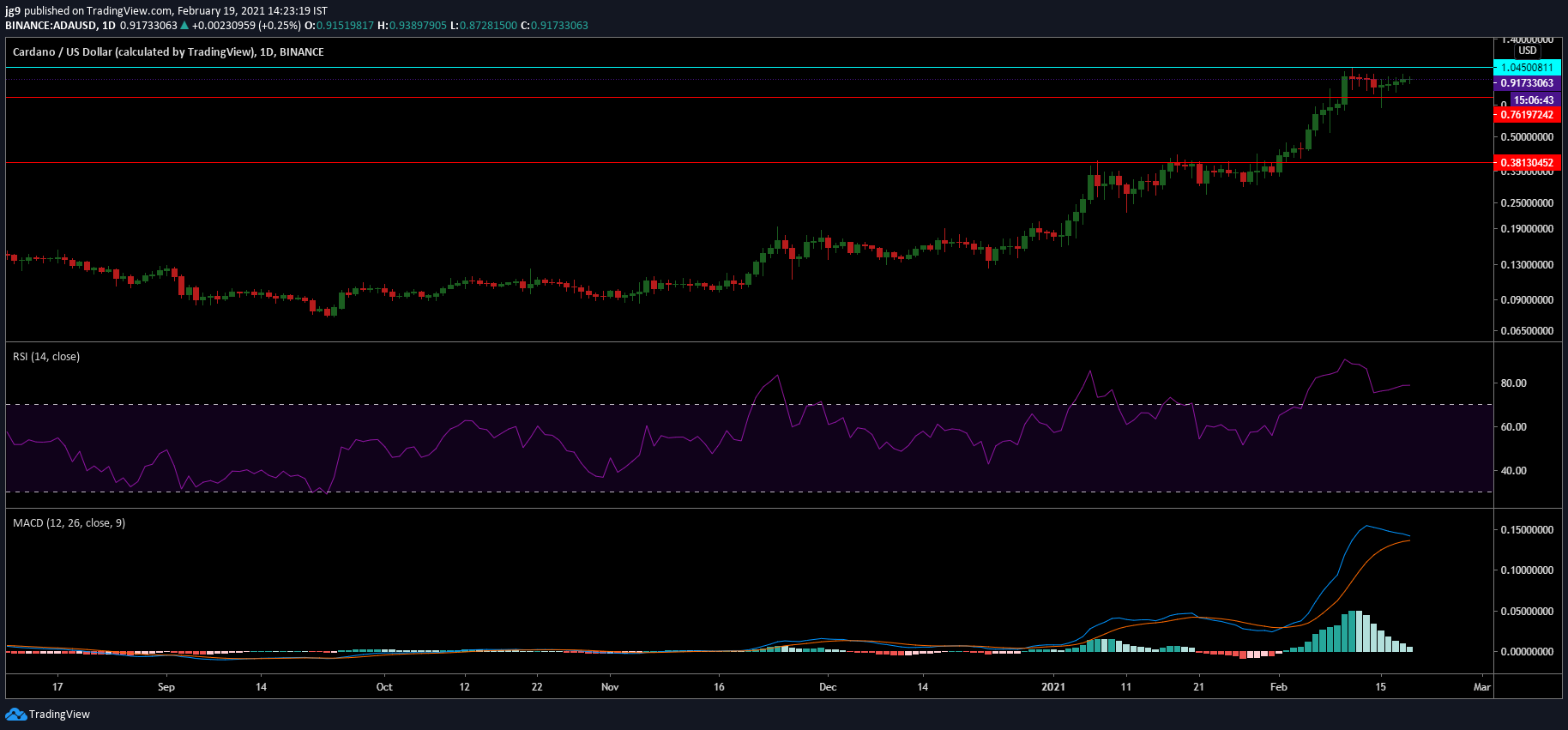Viewport: 1568px width, 730px height.
Task: Click the +0.00230959 (+0.25%) change value
Action: tap(246, 26)
